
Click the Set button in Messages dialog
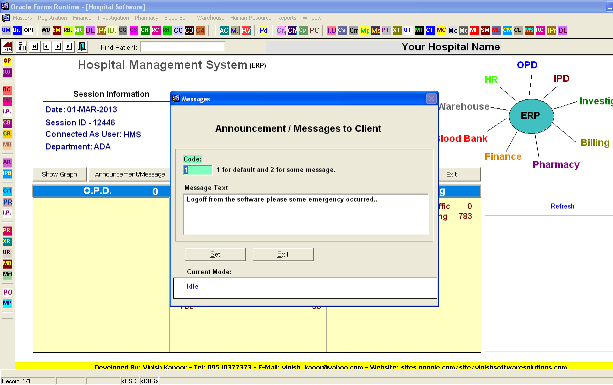pyautogui.click(x=215, y=254)
